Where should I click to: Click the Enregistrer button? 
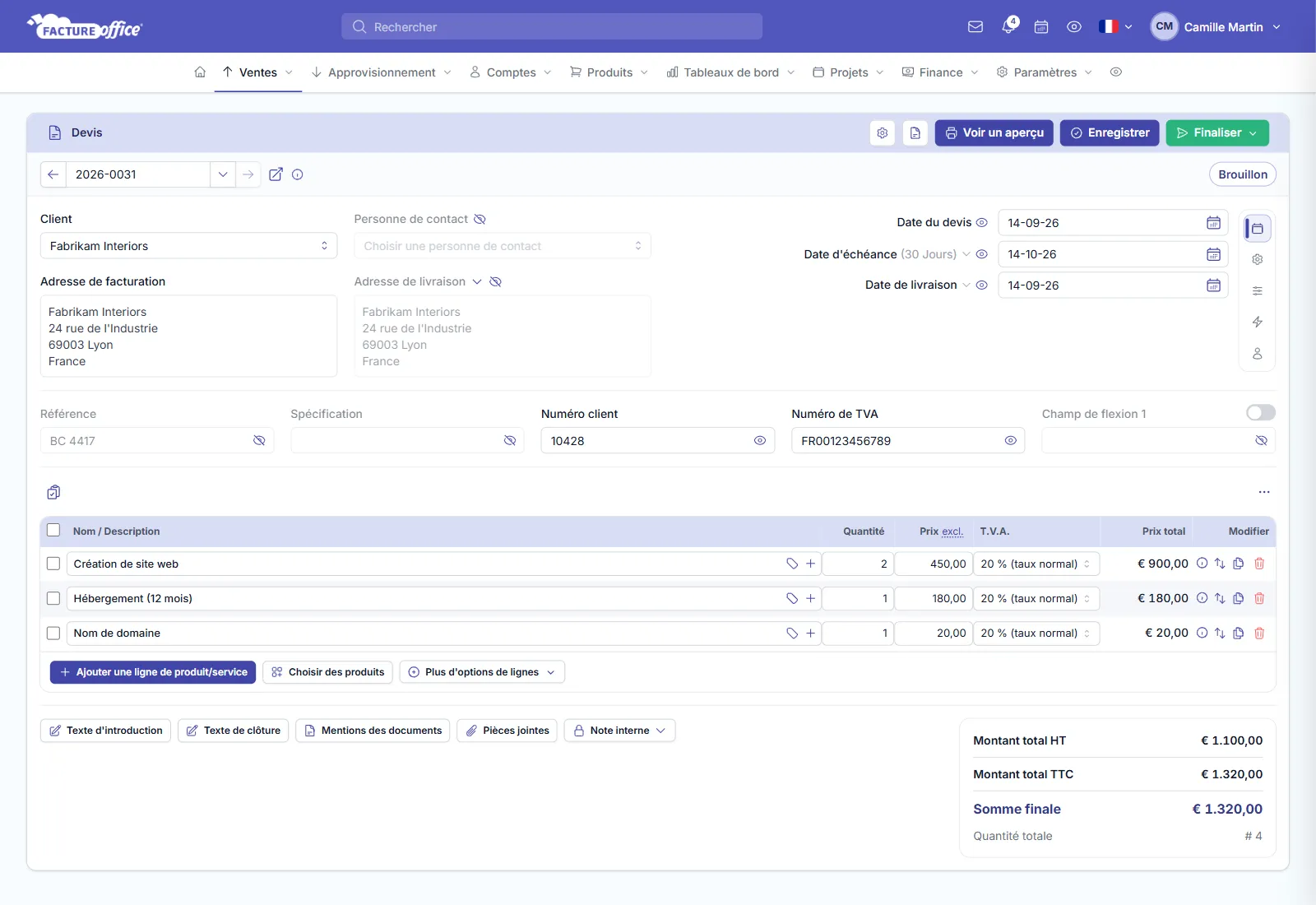[1110, 132]
